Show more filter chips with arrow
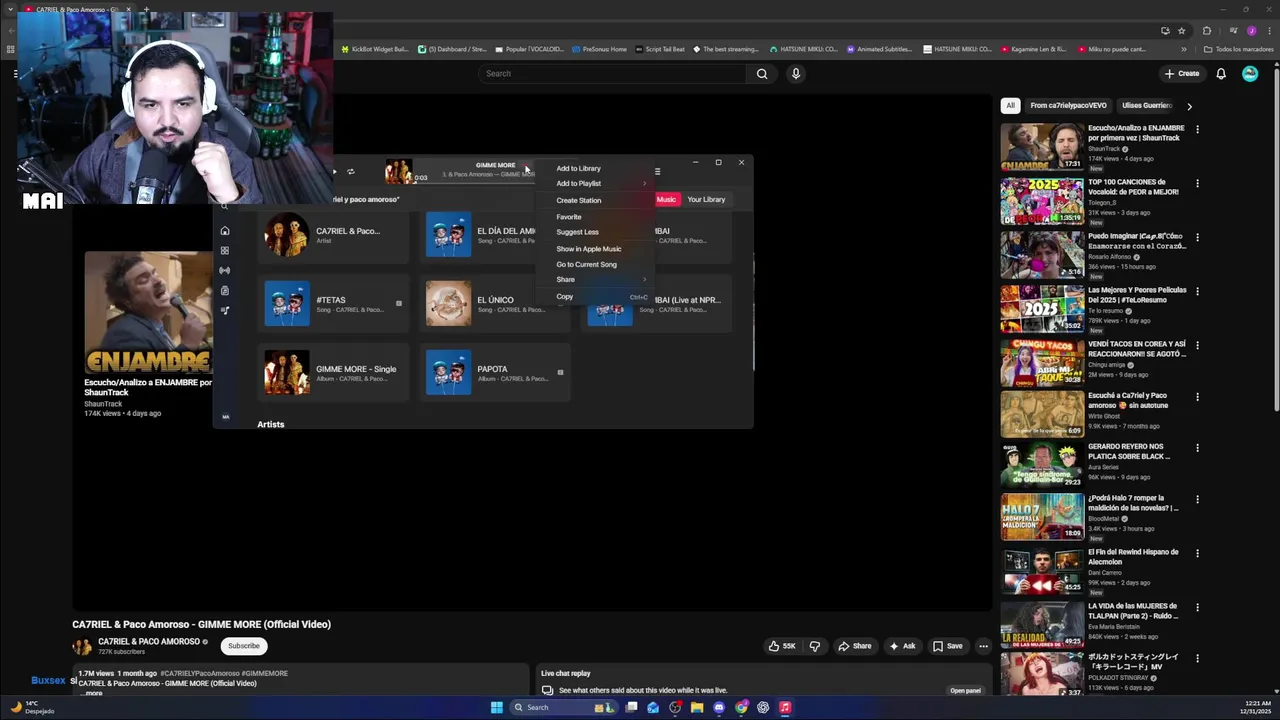The height and width of the screenshot is (720, 1280). 1189,105
